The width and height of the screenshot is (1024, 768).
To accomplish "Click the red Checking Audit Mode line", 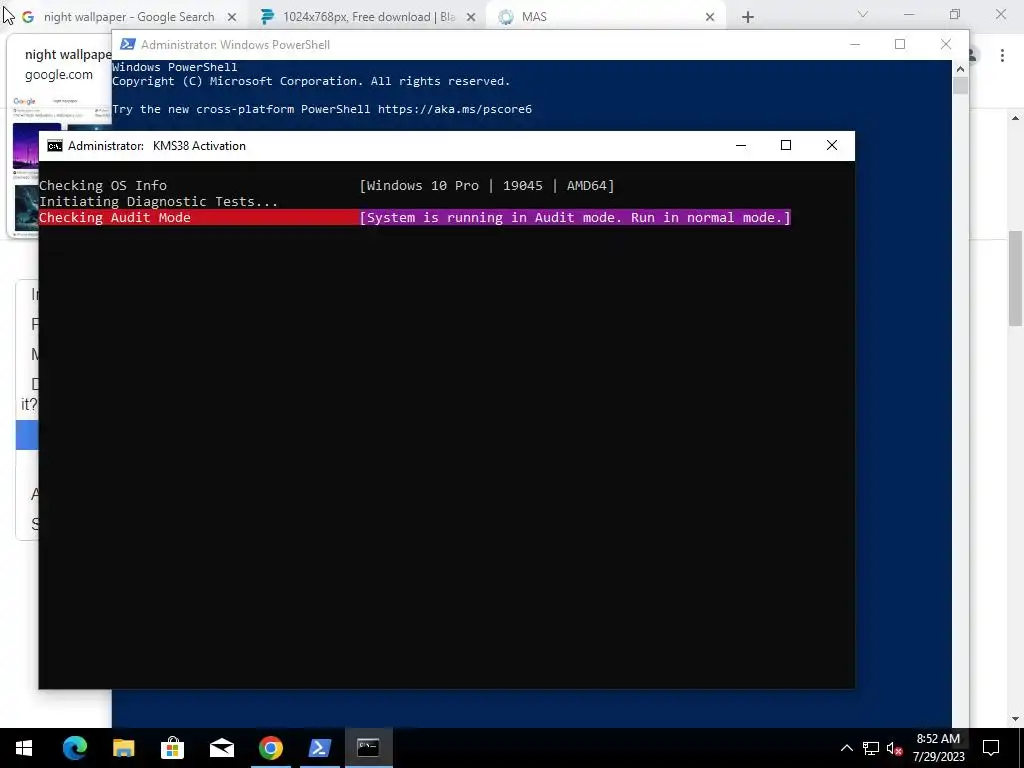I will pos(199,217).
